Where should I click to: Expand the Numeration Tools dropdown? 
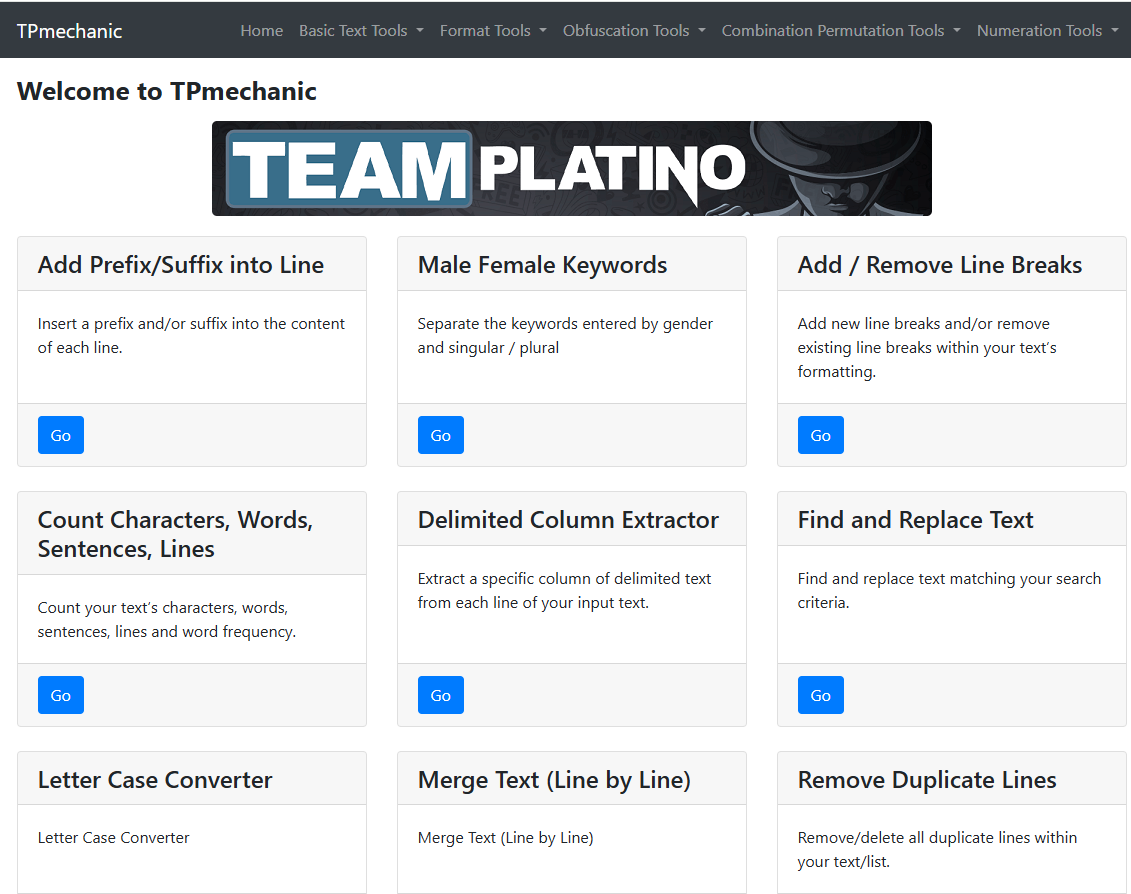[1047, 30]
